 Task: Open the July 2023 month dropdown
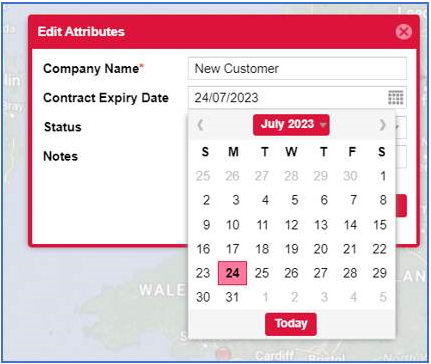pyautogui.click(x=291, y=125)
